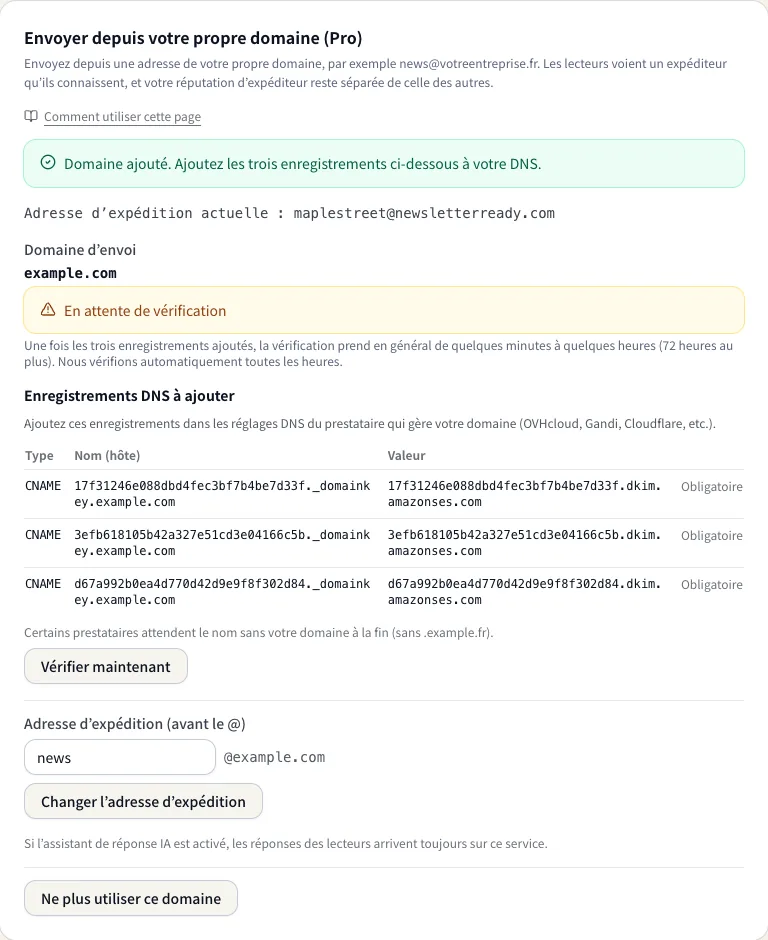This screenshot has height=940, width=768.
Task: Click the warning triangle pending icon
Action: 48,310
